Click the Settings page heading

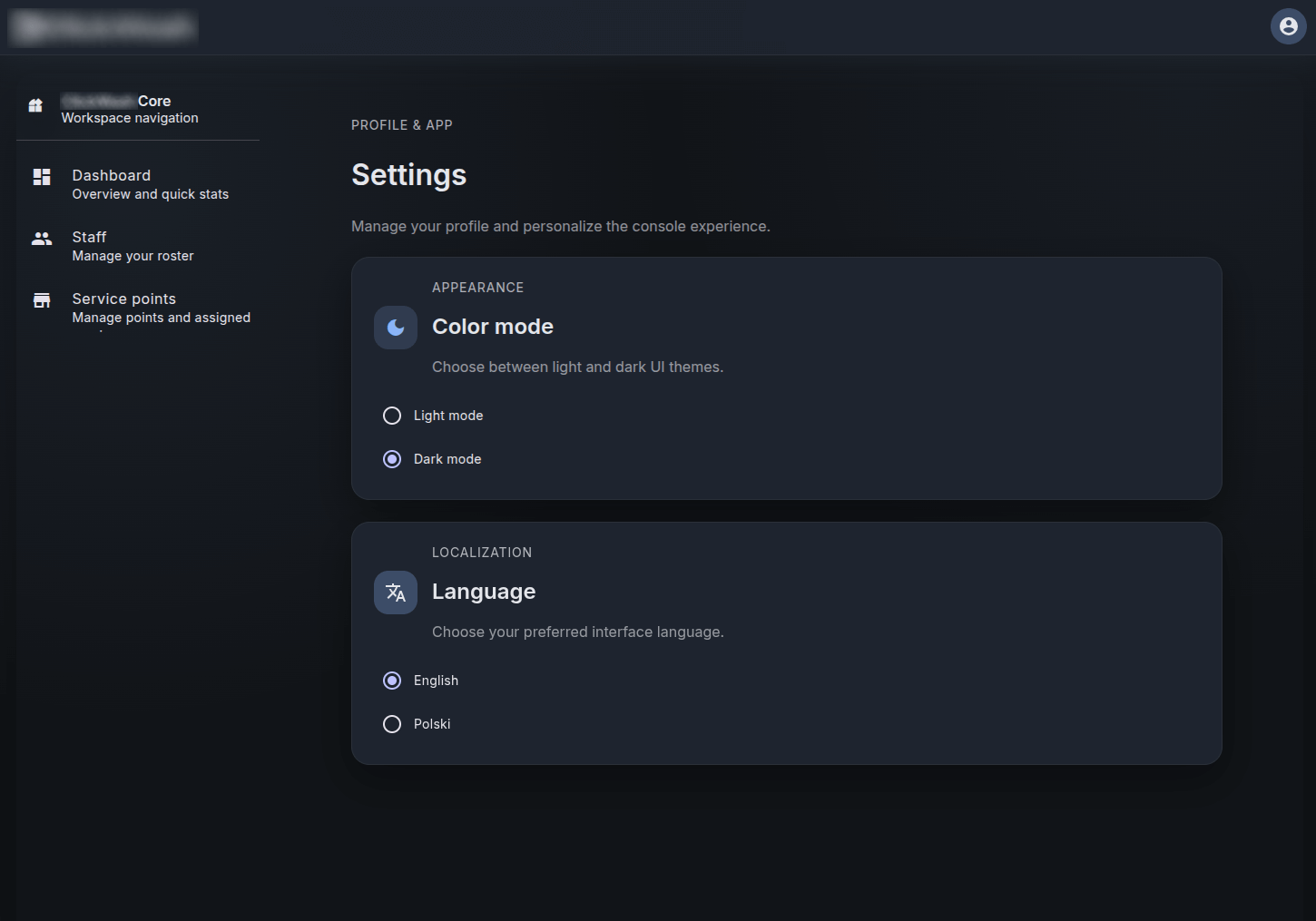click(408, 174)
